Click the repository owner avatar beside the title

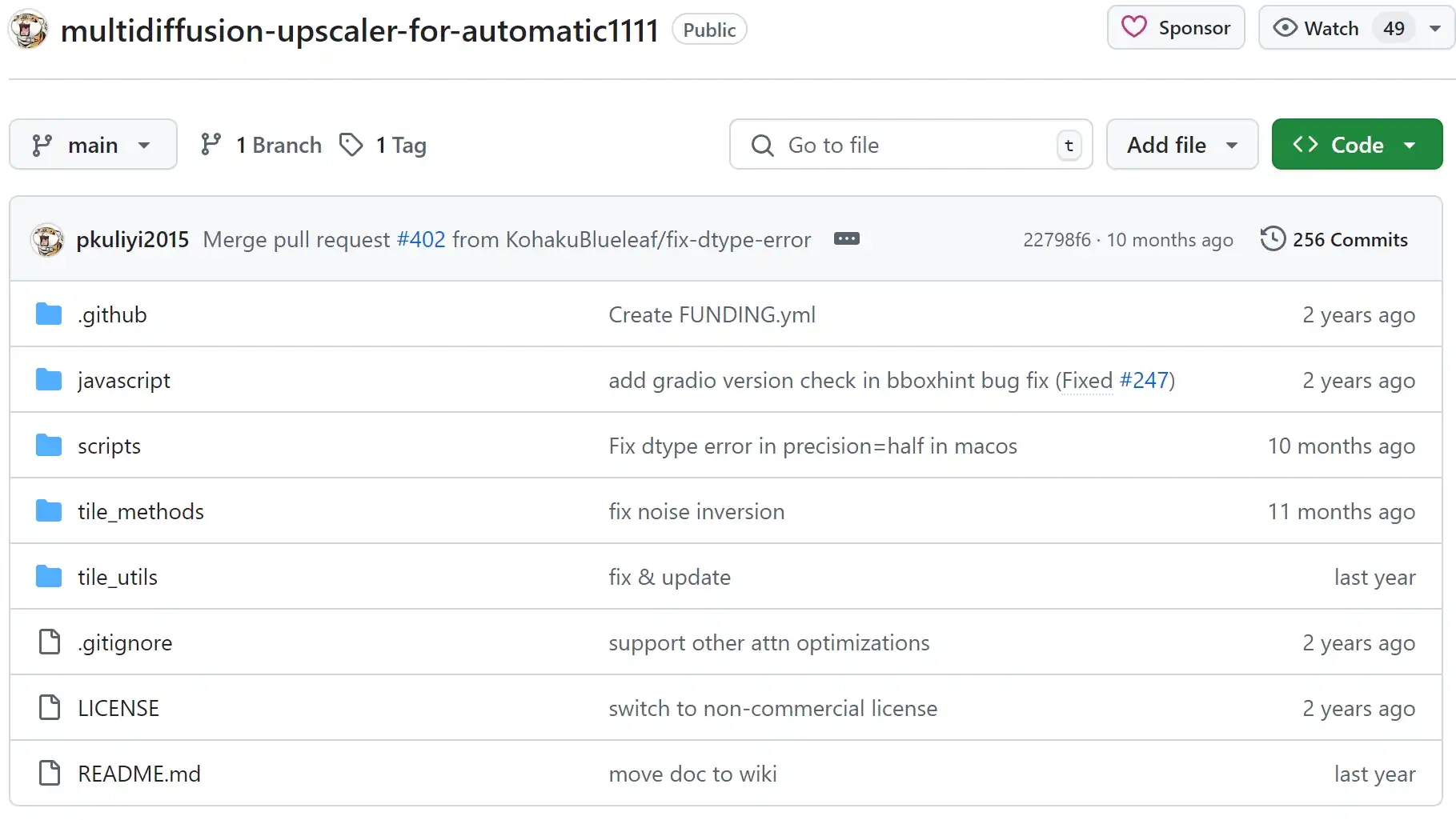pos(28,29)
